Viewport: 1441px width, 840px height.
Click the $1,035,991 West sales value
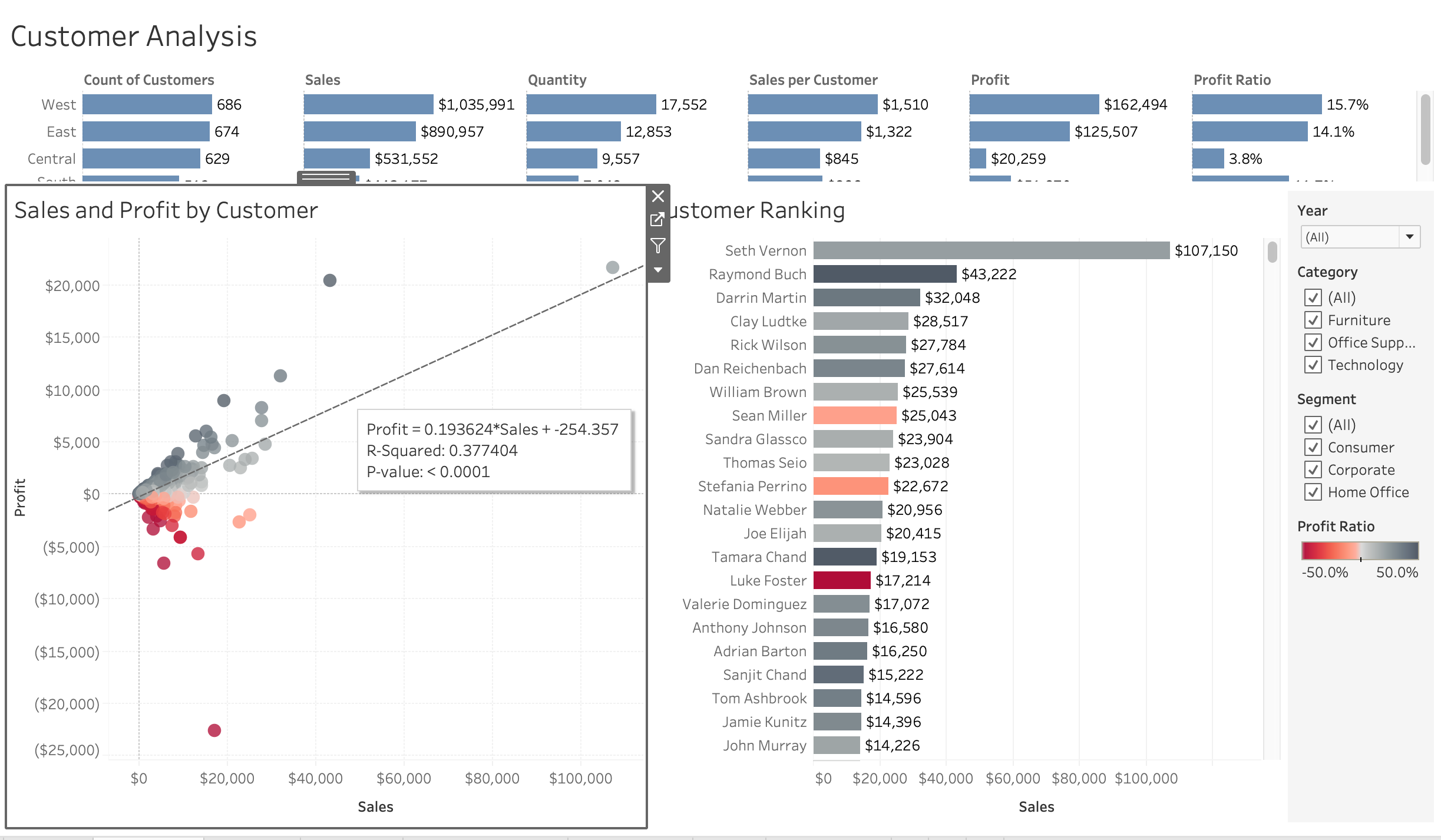pyautogui.click(x=476, y=104)
